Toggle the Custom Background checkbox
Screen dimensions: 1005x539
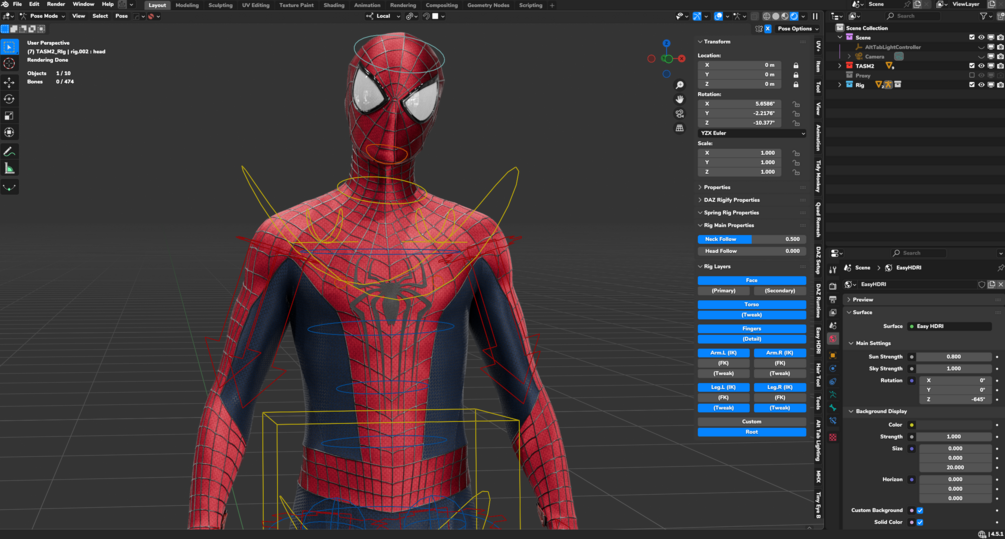920,510
